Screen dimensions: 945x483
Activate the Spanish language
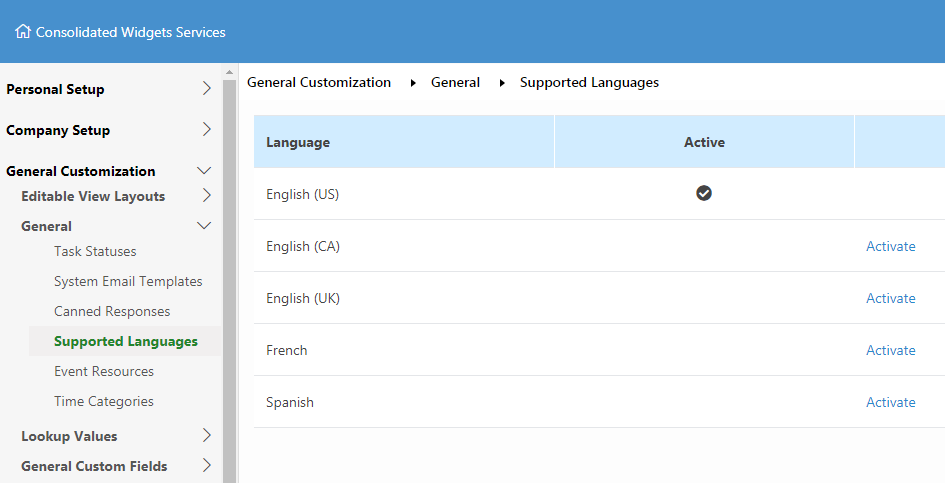coord(891,402)
